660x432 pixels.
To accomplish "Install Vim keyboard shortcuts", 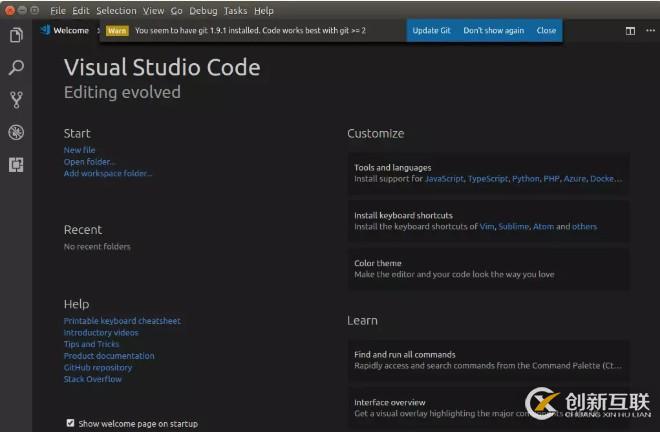I will [487, 227].
